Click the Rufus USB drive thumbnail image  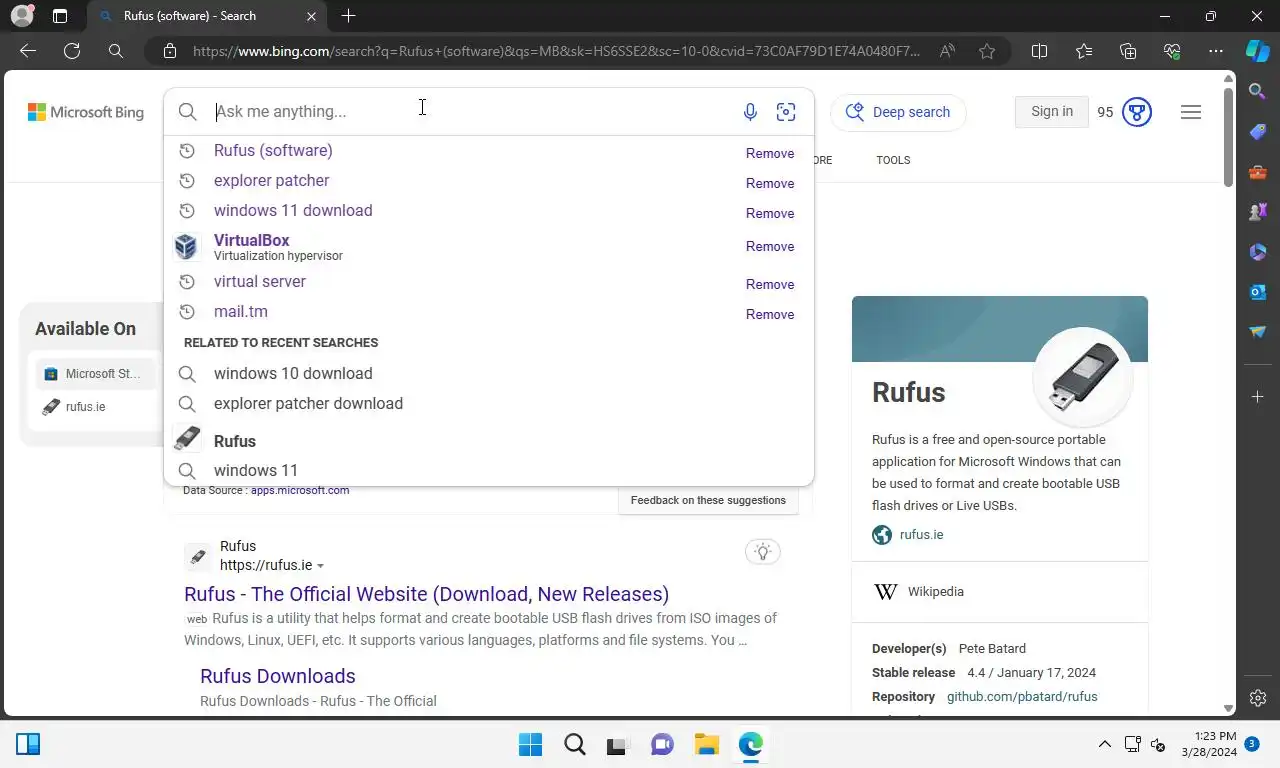pyautogui.click(x=1083, y=377)
